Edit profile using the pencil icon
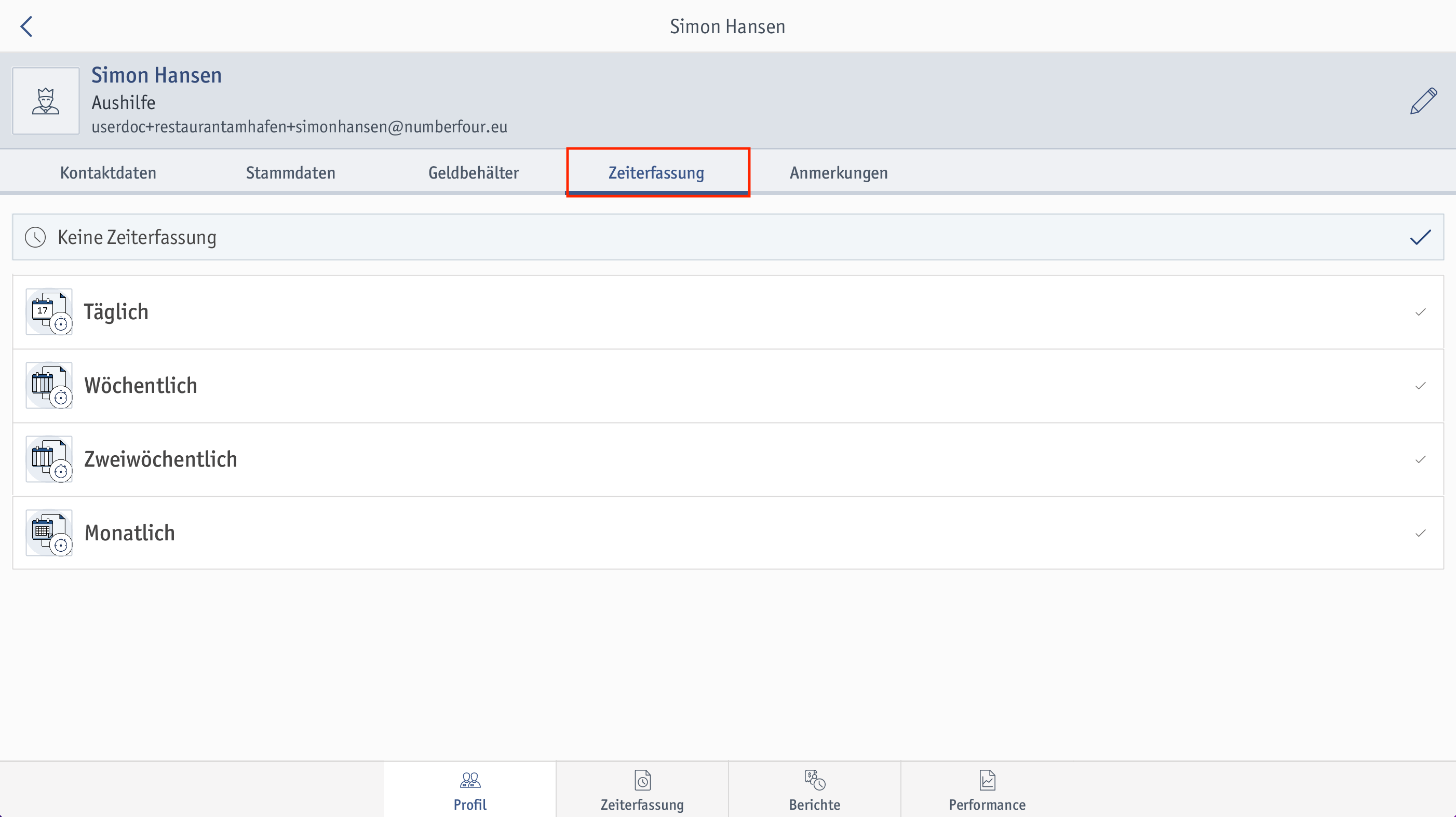 coord(1423,101)
